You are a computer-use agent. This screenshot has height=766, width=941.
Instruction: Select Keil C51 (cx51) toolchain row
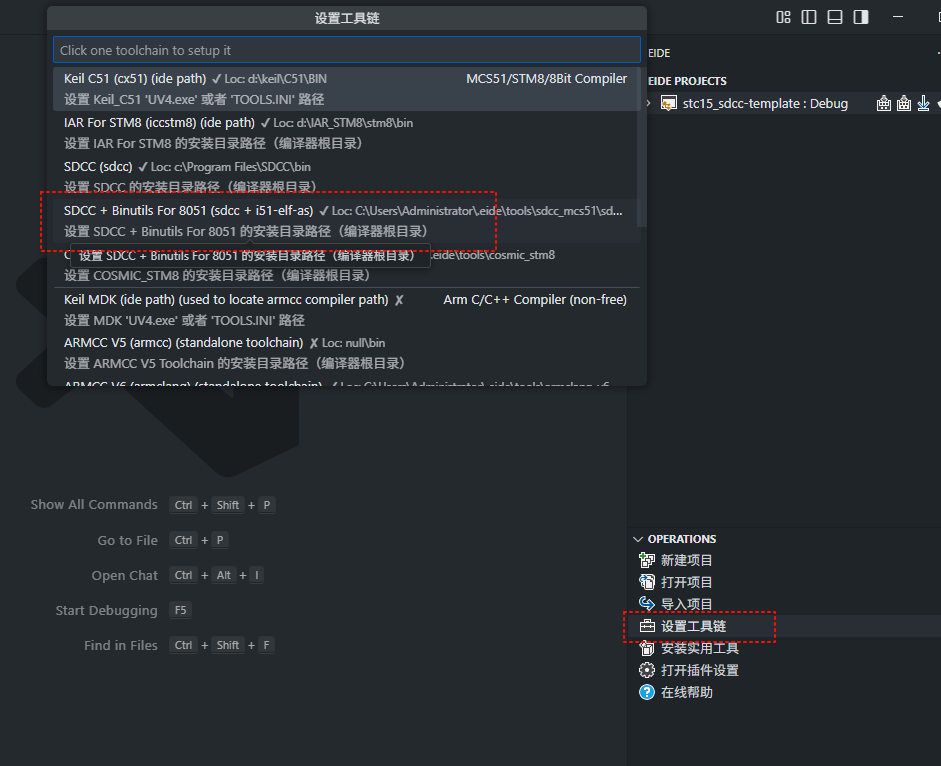(x=347, y=89)
